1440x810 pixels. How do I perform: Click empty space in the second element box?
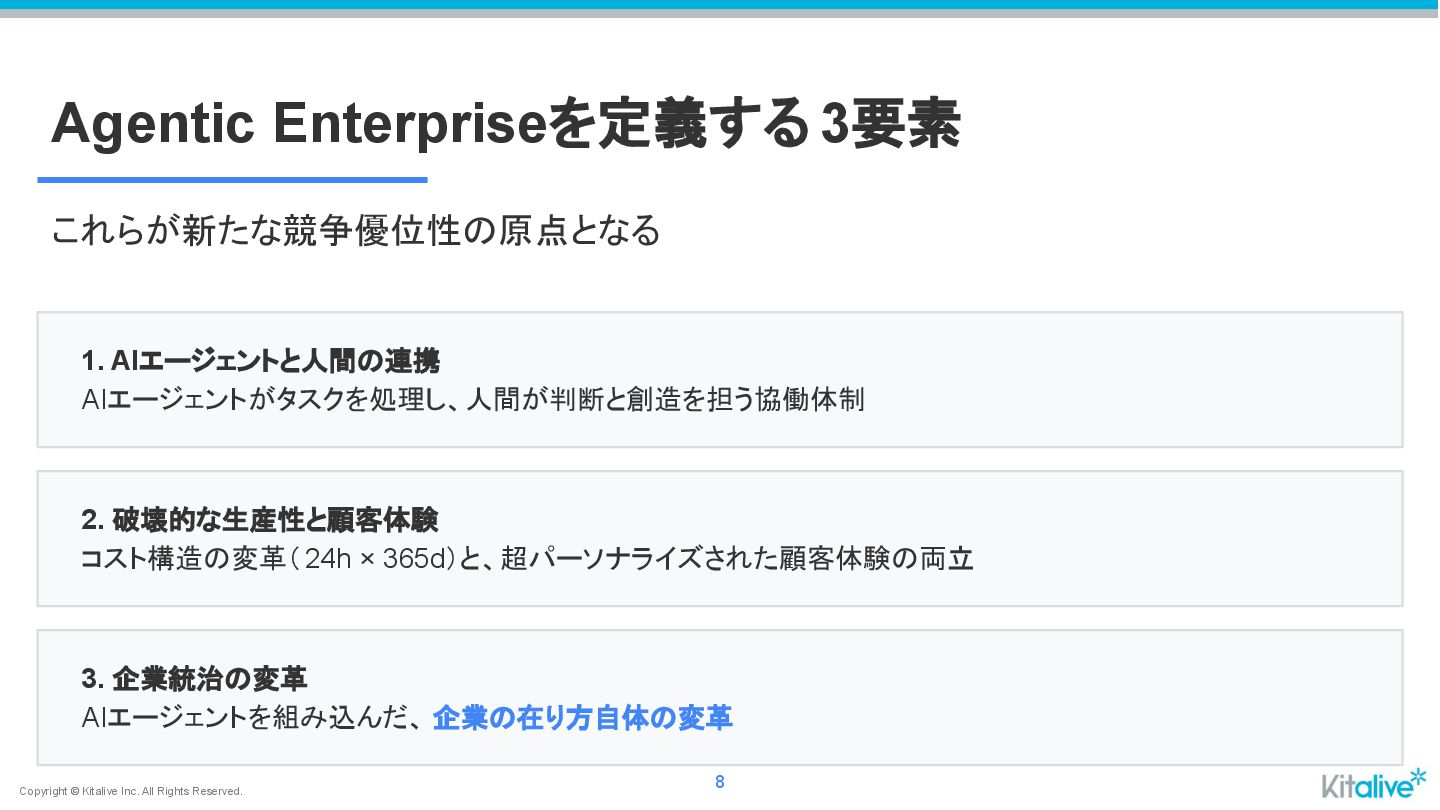1180,539
